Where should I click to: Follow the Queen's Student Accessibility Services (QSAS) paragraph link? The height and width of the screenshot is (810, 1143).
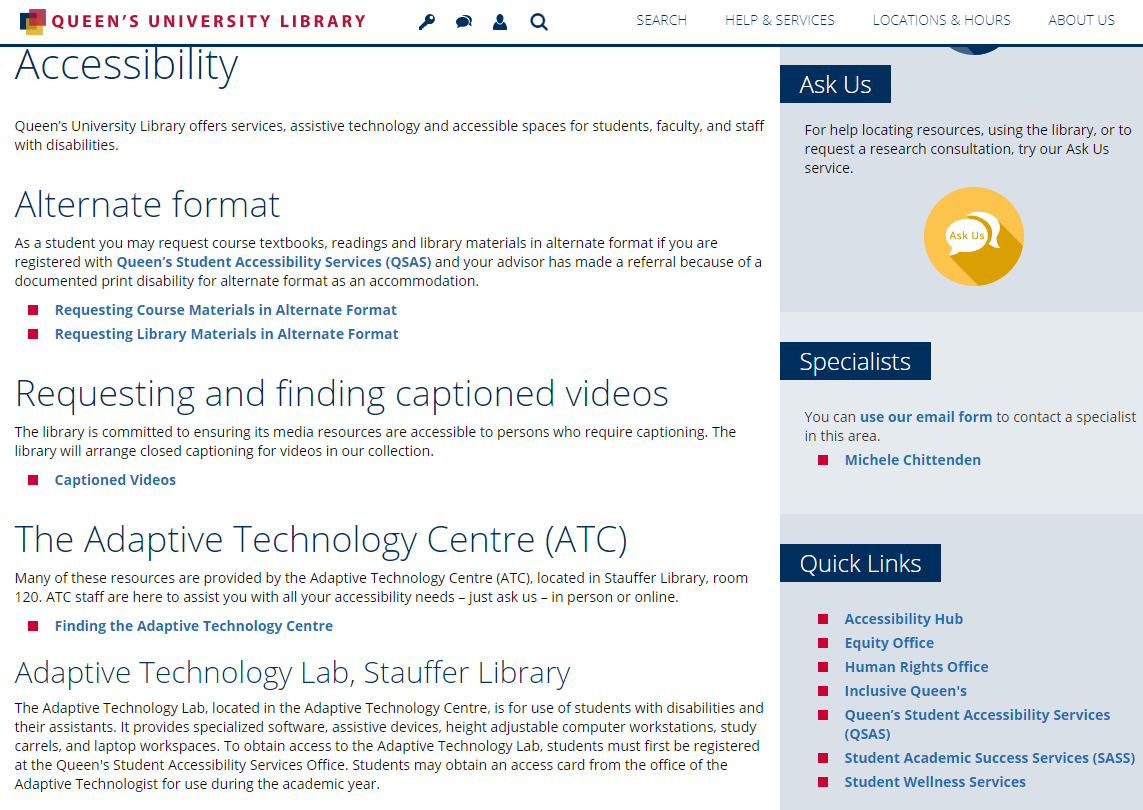tap(274, 262)
